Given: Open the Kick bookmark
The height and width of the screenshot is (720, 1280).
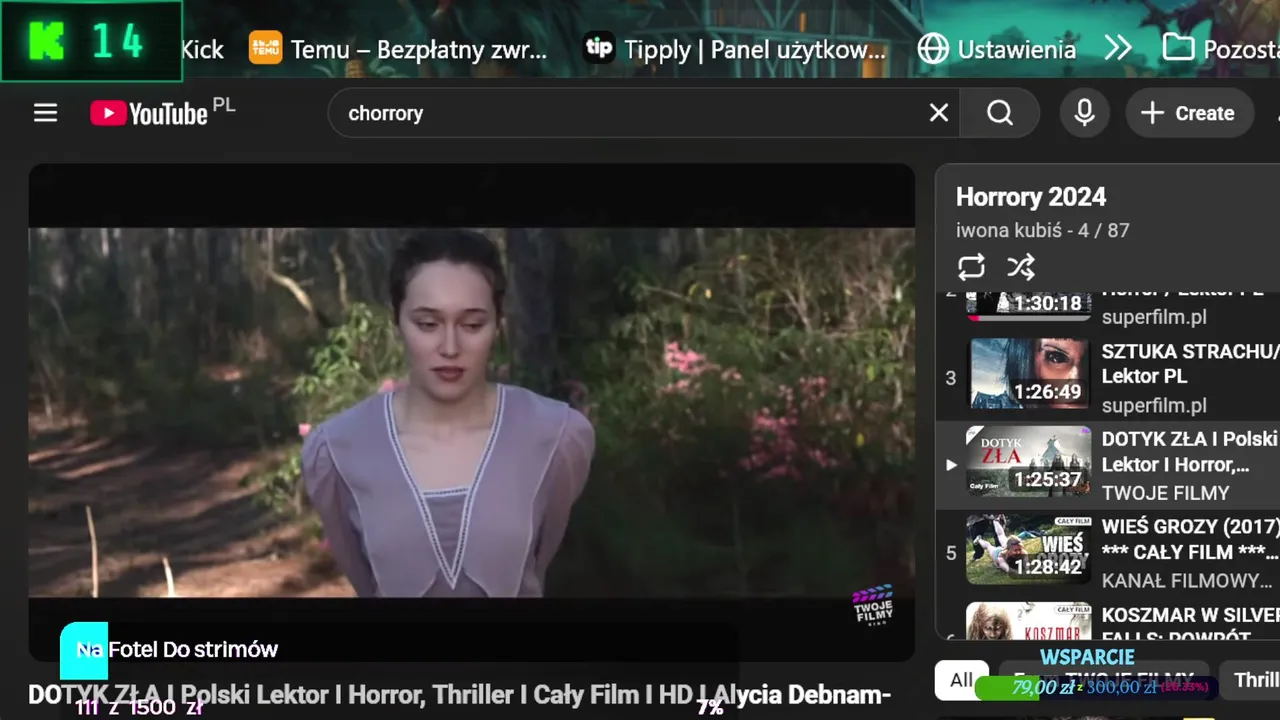Looking at the screenshot, I should [202, 49].
